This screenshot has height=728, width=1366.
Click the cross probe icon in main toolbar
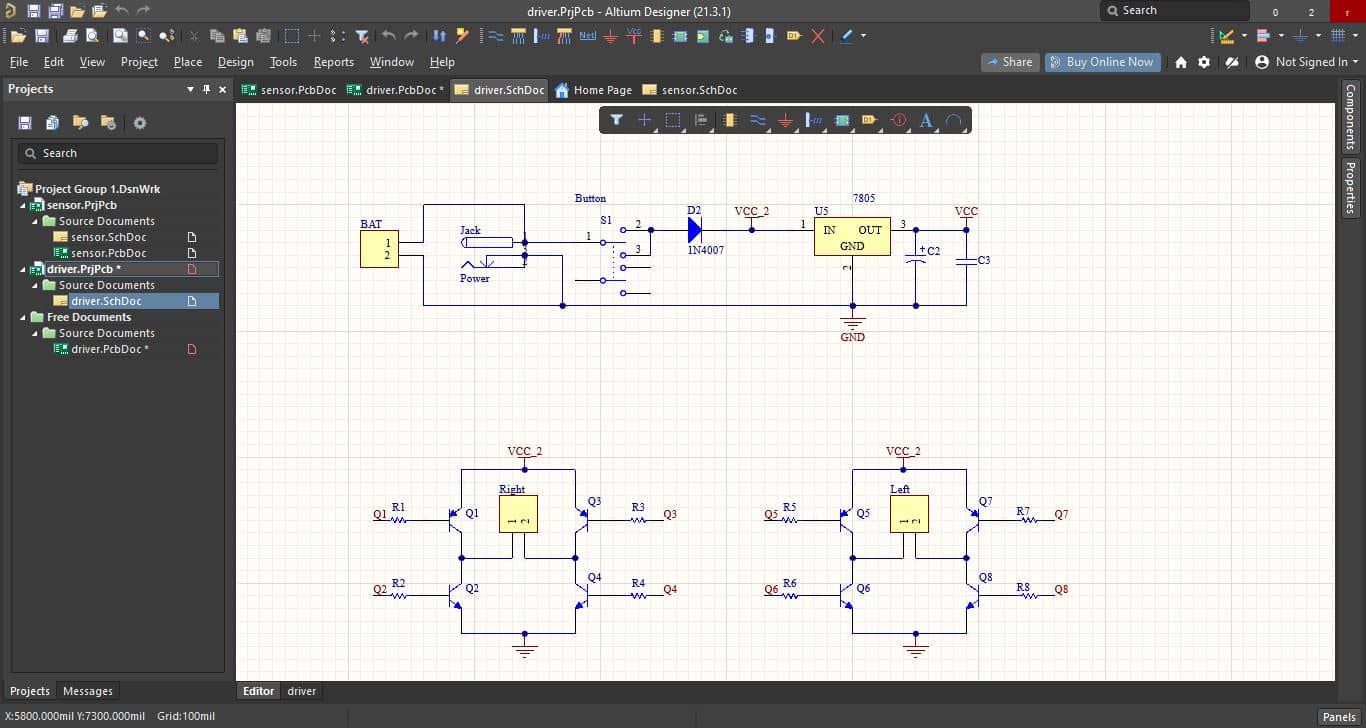462,36
